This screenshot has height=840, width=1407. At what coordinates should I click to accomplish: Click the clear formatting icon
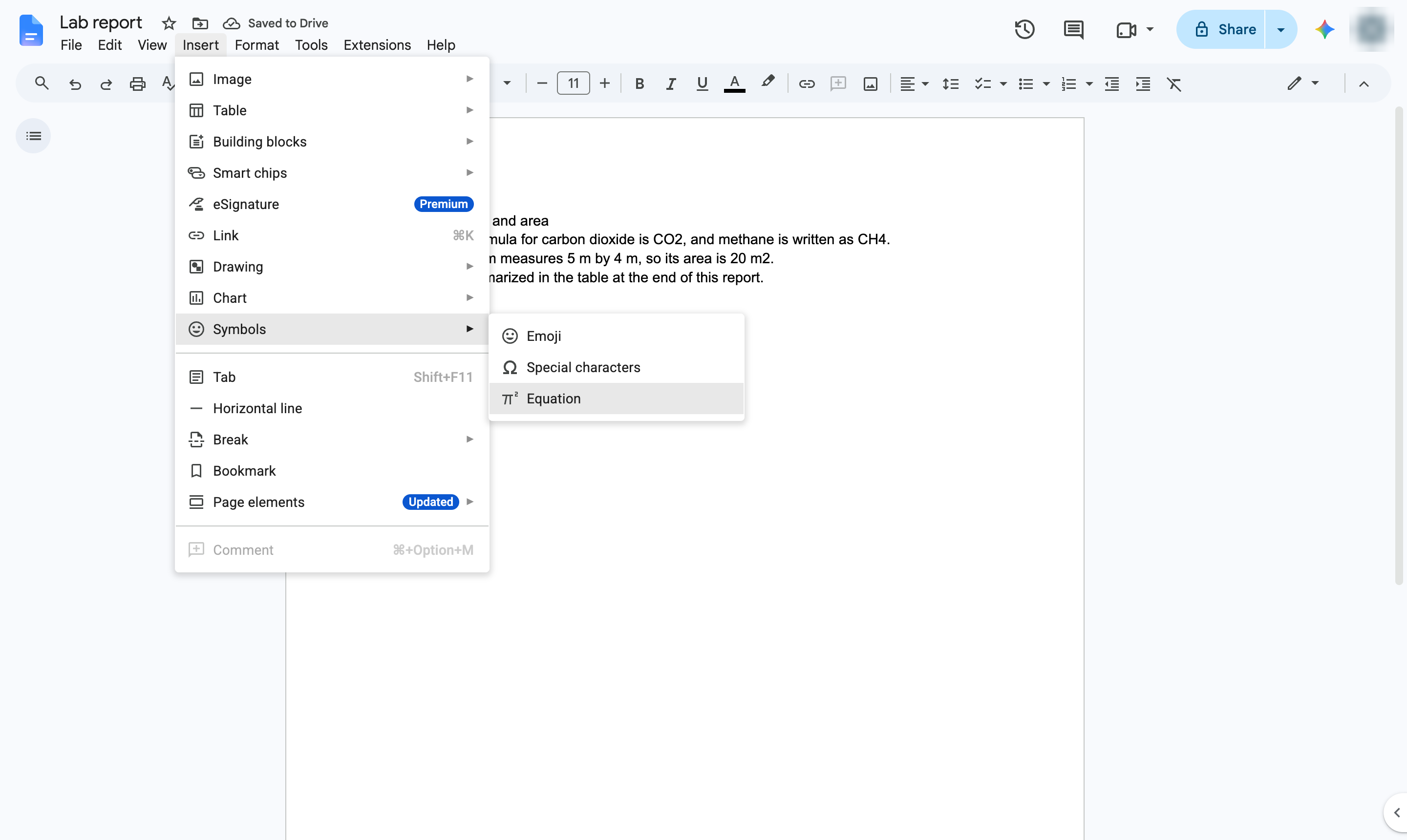1174,84
